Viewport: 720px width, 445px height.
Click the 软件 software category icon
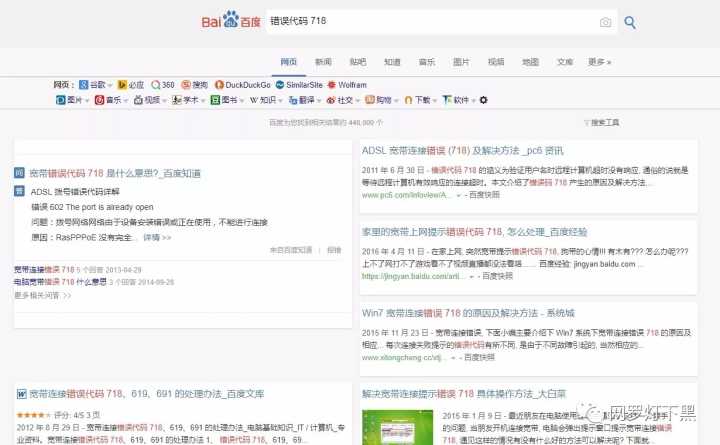pyautogui.click(x=447, y=100)
